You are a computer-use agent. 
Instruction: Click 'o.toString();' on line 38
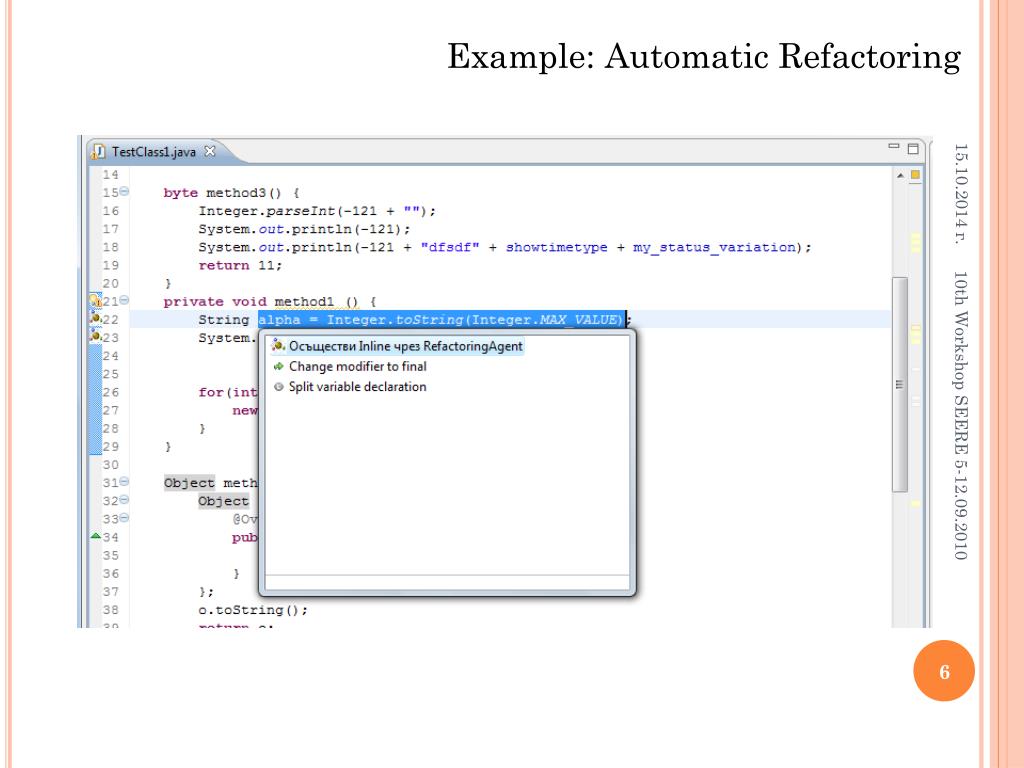(253, 610)
